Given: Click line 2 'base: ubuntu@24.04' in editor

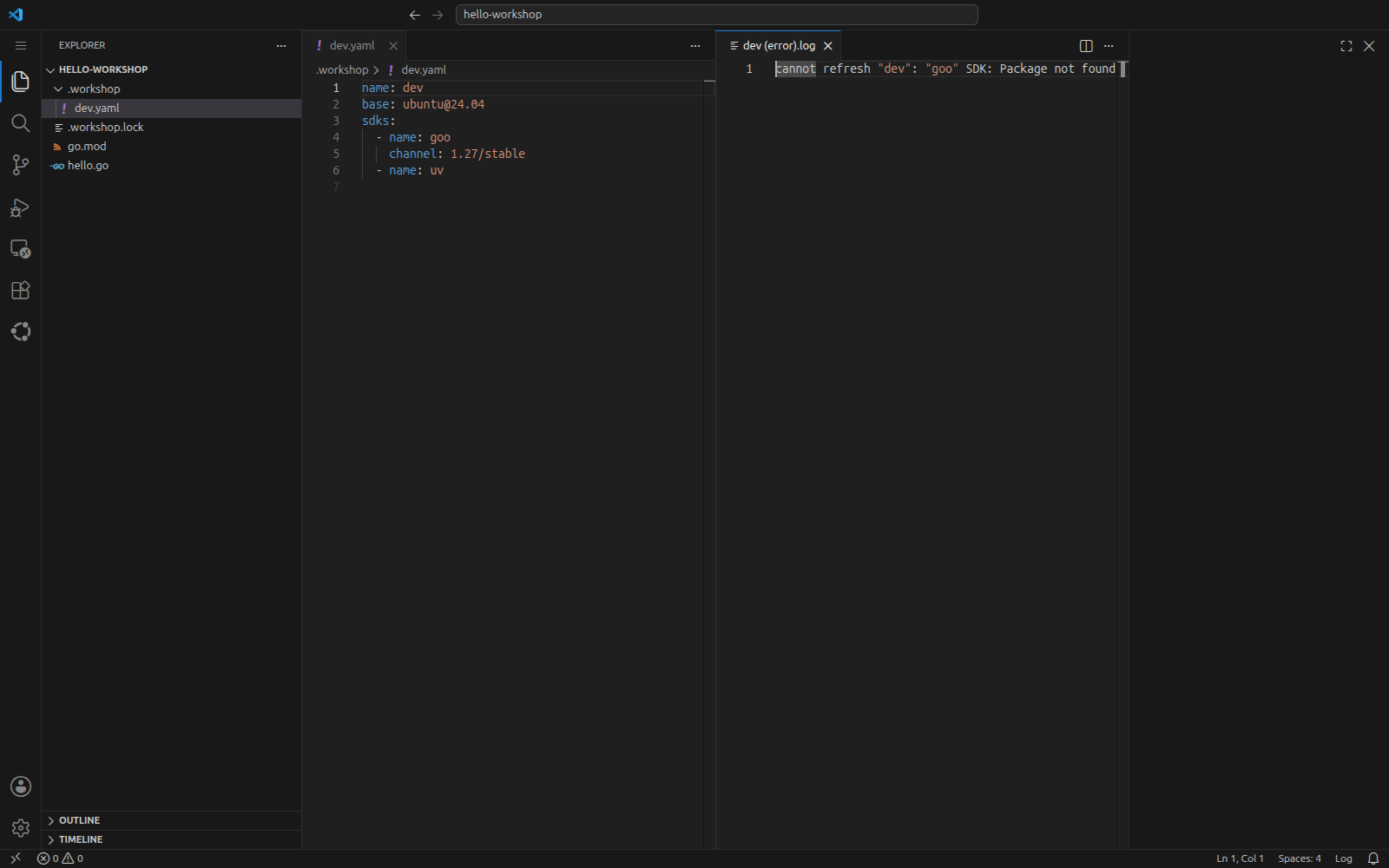Looking at the screenshot, I should click(x=423, y=104).
